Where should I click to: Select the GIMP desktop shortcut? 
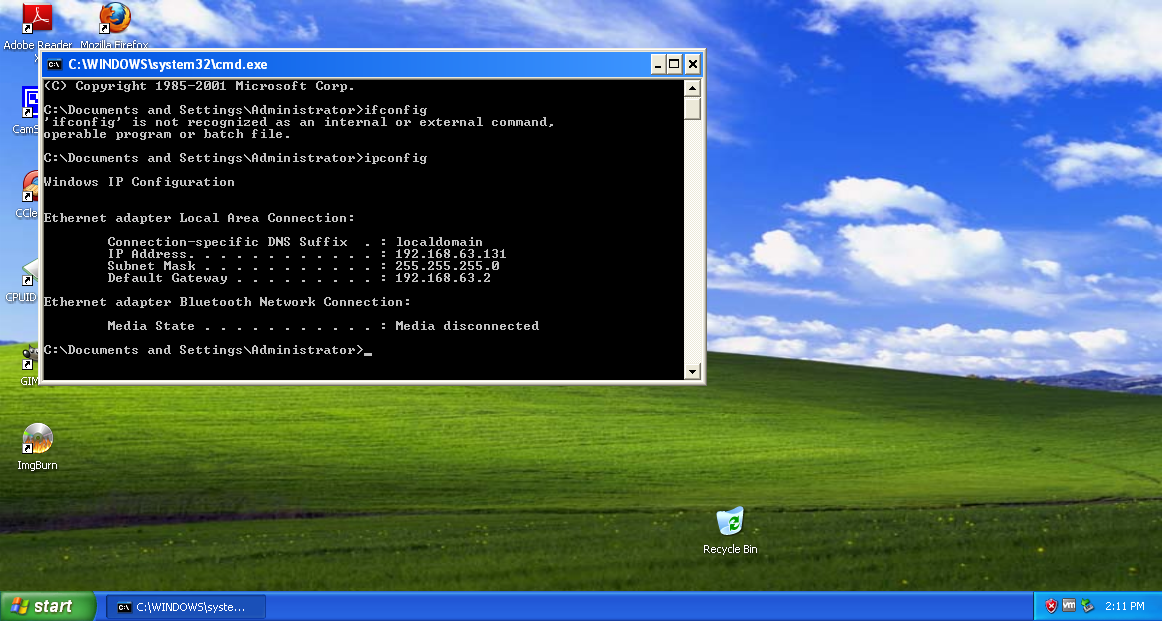coord(29,364)
